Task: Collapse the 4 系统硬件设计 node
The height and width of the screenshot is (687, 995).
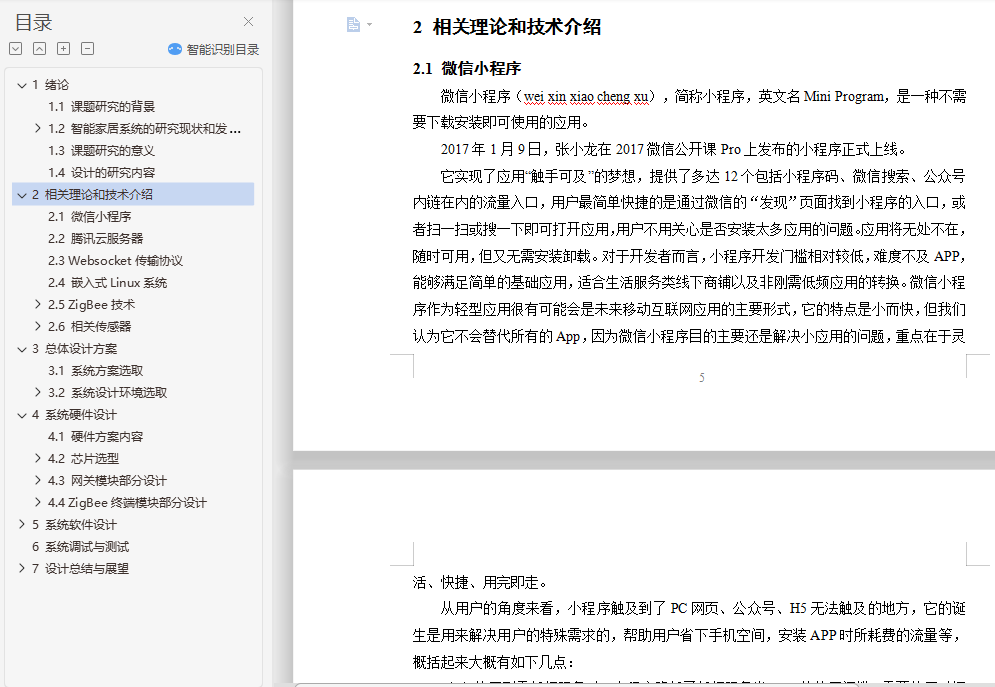Action: pyautogui.click(x=22, y=415)
